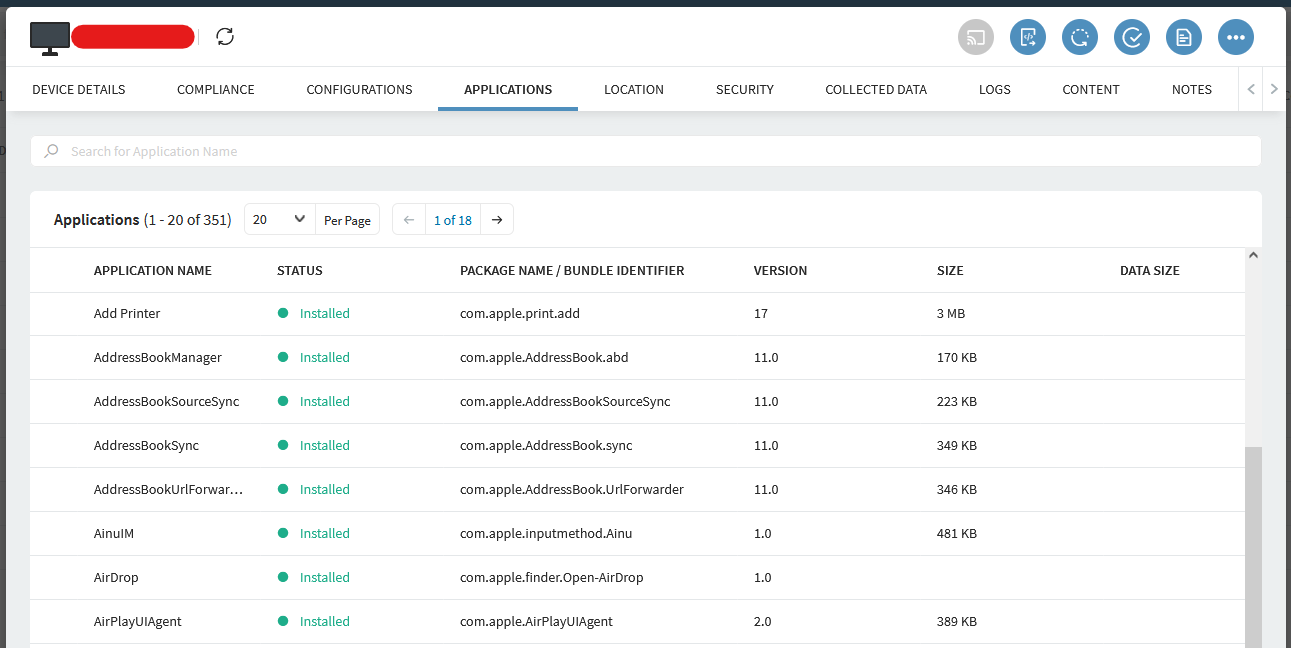Click the previous page arrow button
This screenshot has width=1291, height=648.
click(409, 220)
